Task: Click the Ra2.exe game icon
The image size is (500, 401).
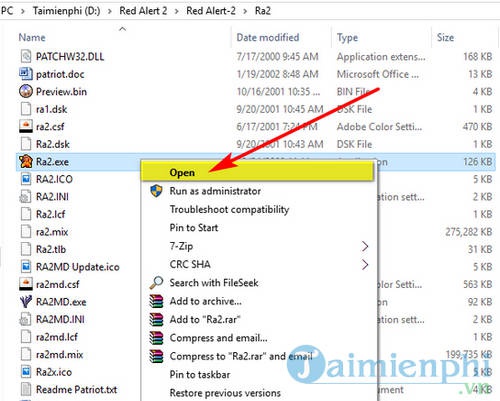Action: tap(26, 162)
